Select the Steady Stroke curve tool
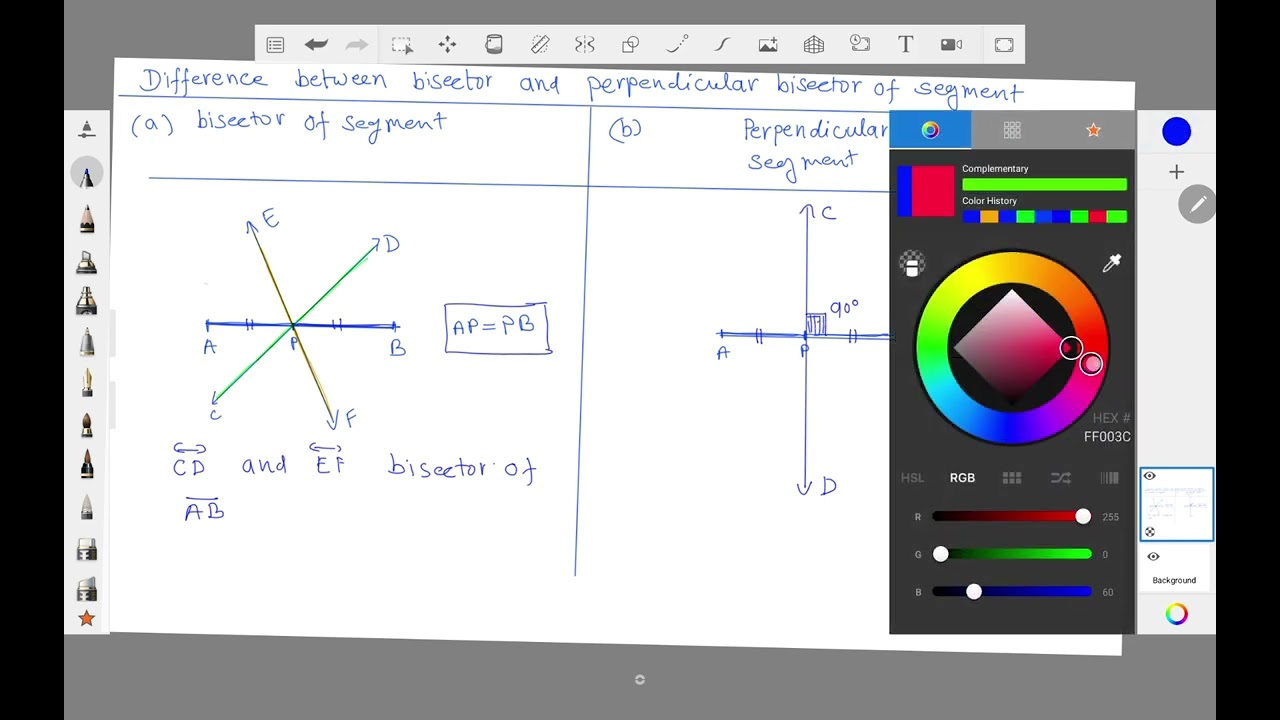 [722, 45]
